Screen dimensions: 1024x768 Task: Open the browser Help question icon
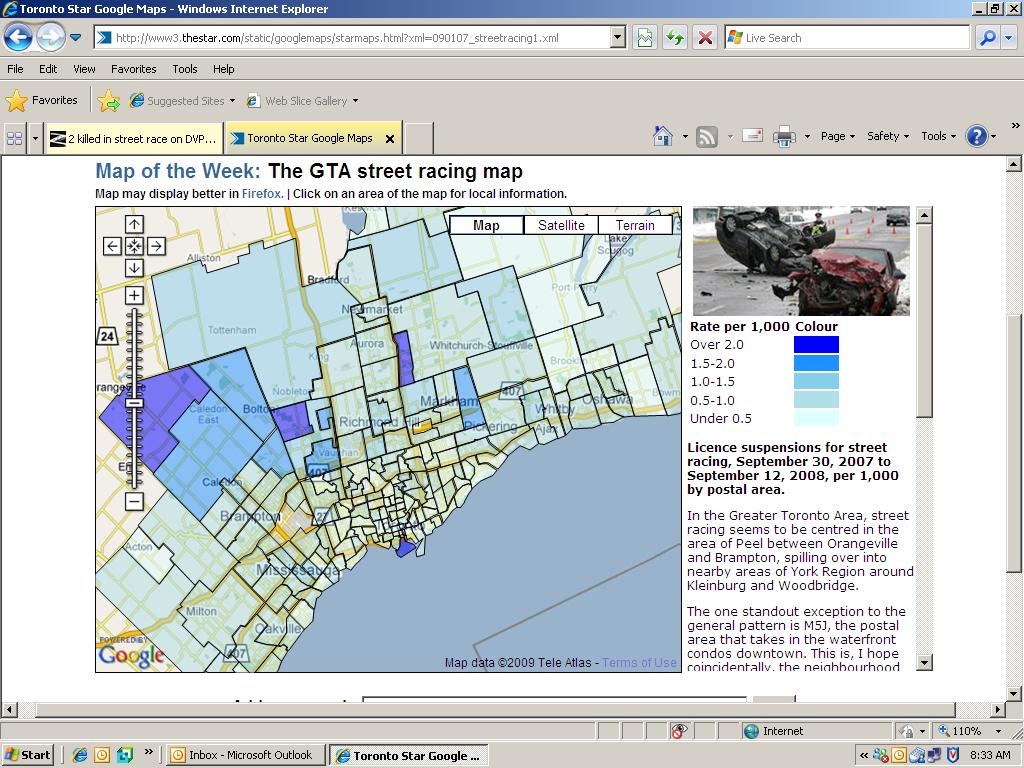click(x=976, y=136)
